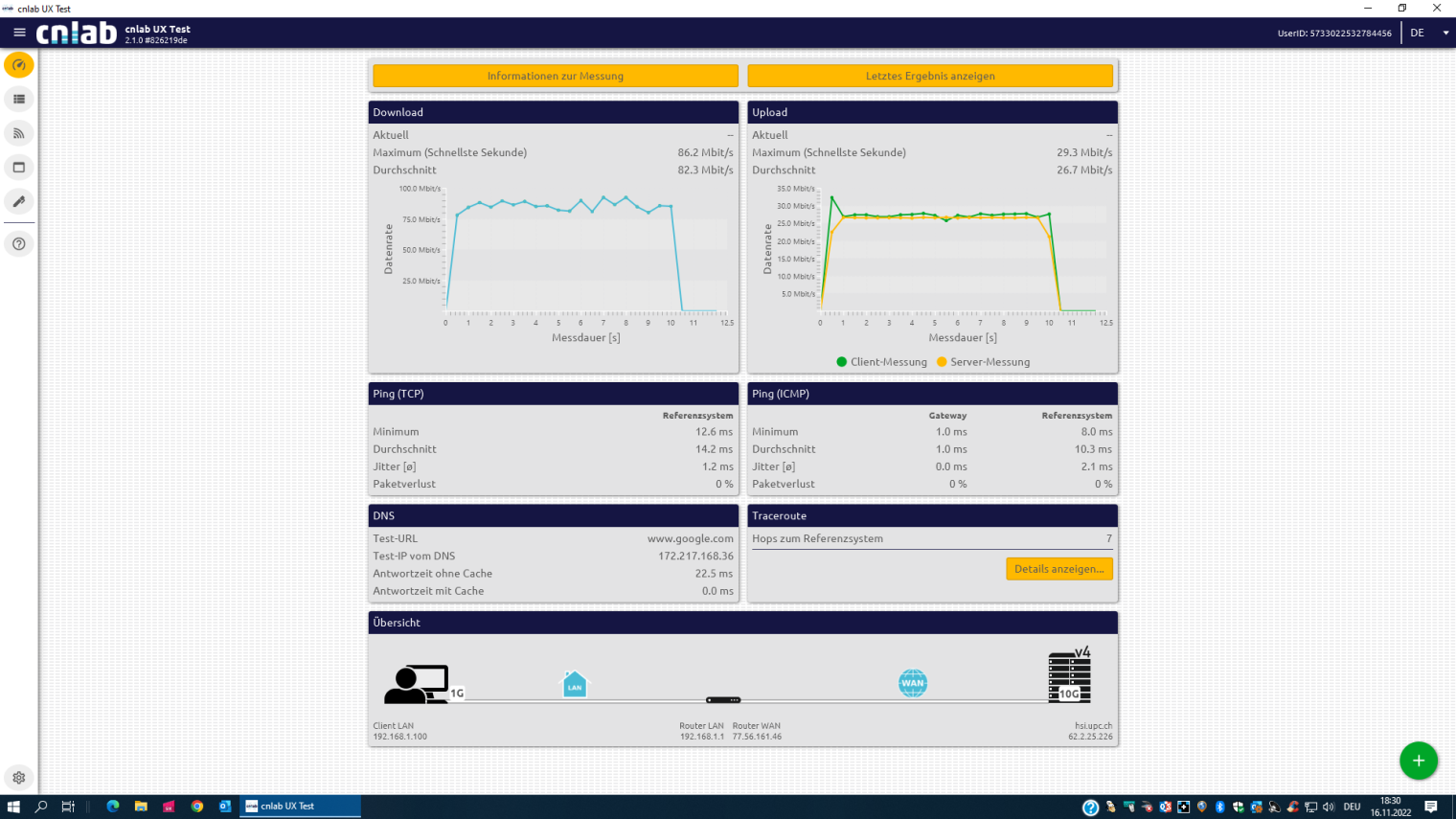The image size is (1456, 819).
Task: Open the browser window icon in sidebar
Action: 19,168
